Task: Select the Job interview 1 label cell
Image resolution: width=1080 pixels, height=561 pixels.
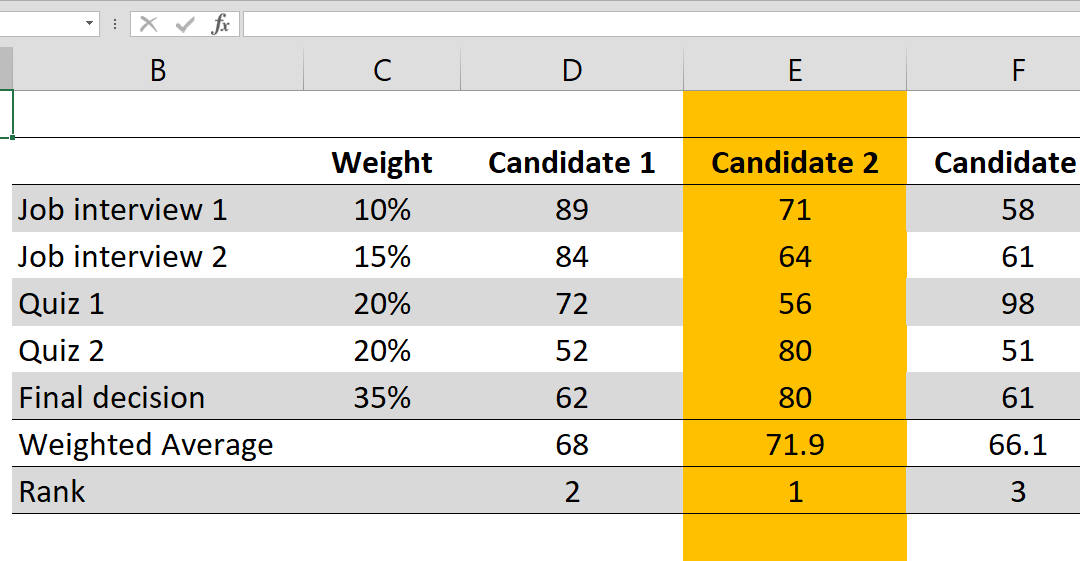Action: (x=158, y=209)
